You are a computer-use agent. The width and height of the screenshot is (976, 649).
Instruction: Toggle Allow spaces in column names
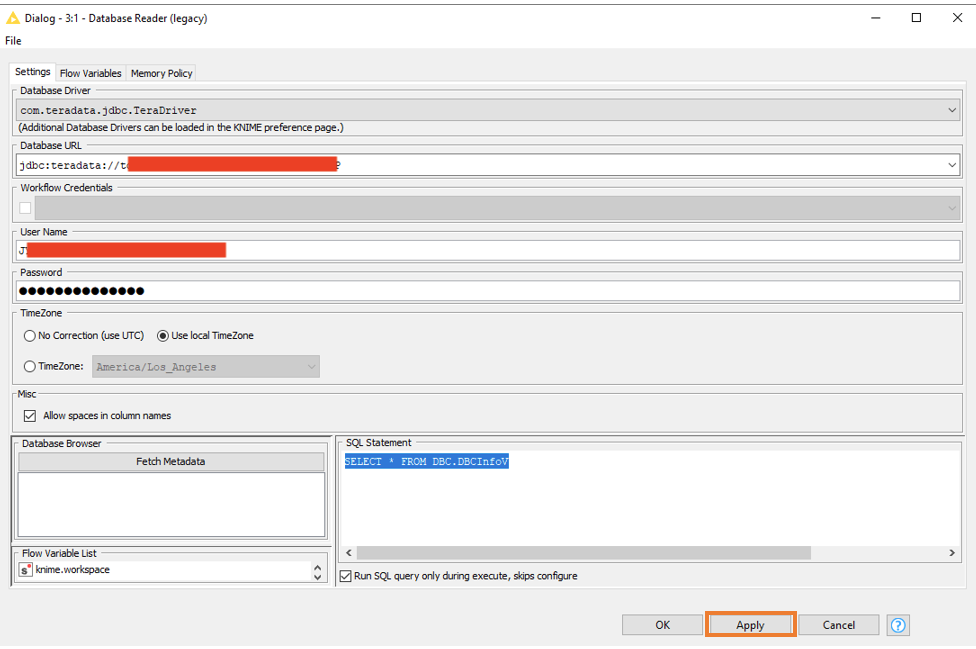[29, 416]
